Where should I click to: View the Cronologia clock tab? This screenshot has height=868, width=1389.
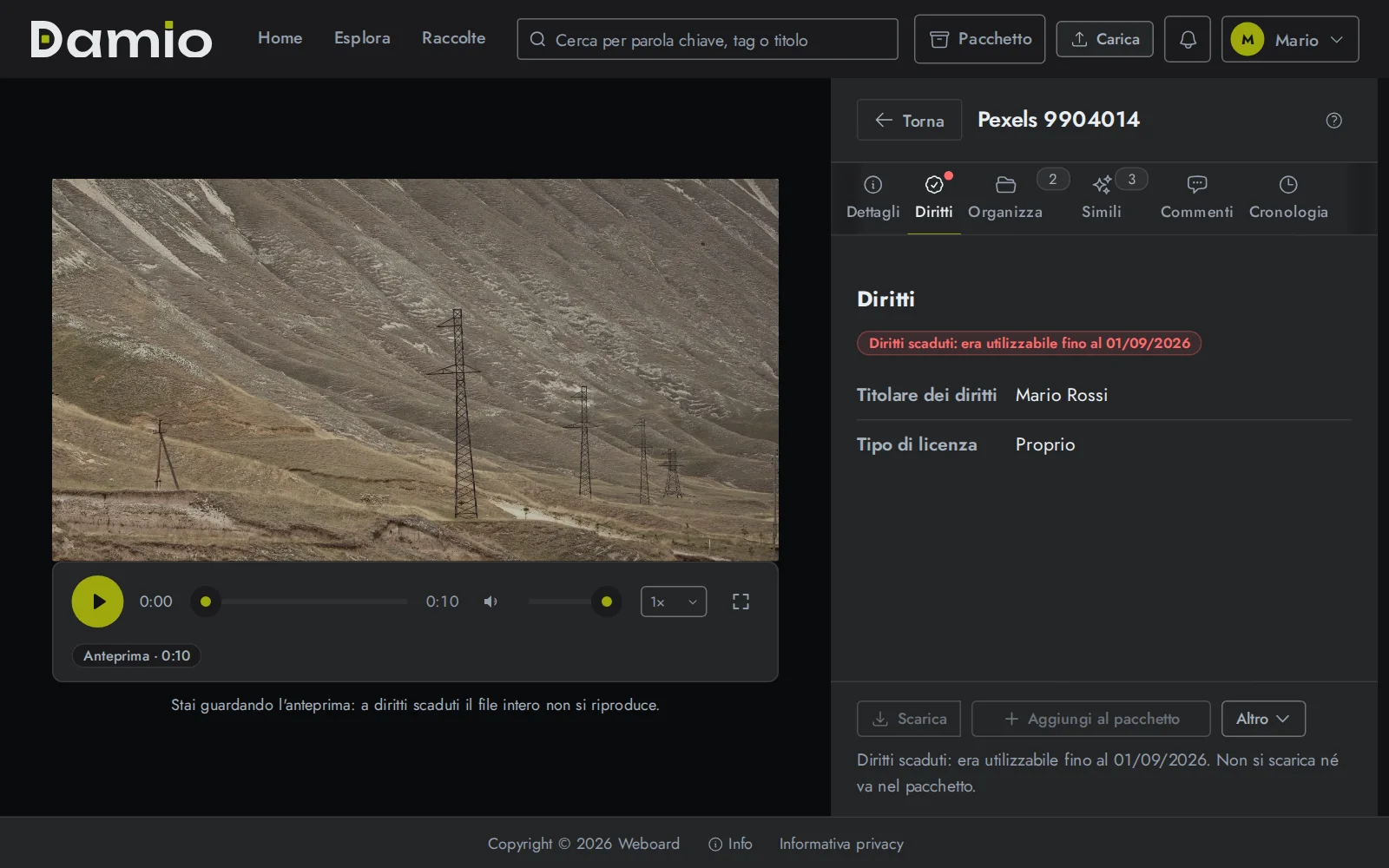click(x=1288, y=198)
